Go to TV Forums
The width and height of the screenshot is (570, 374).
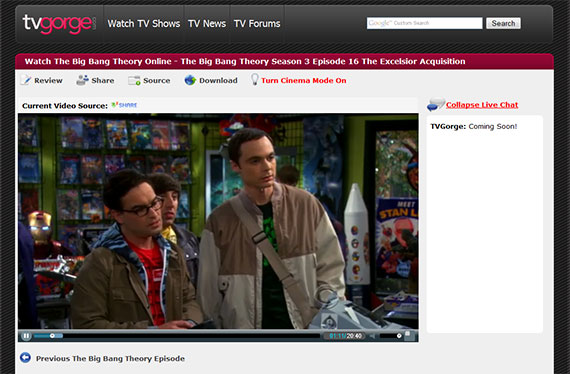(x=257, y=24)
